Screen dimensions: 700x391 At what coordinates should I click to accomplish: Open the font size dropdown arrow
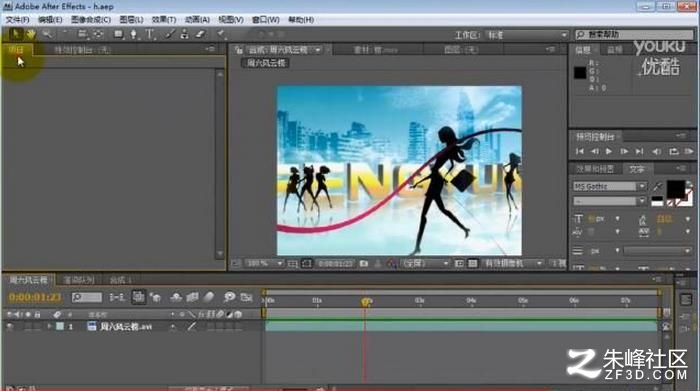pyautogui.click(x=617, y=219)
